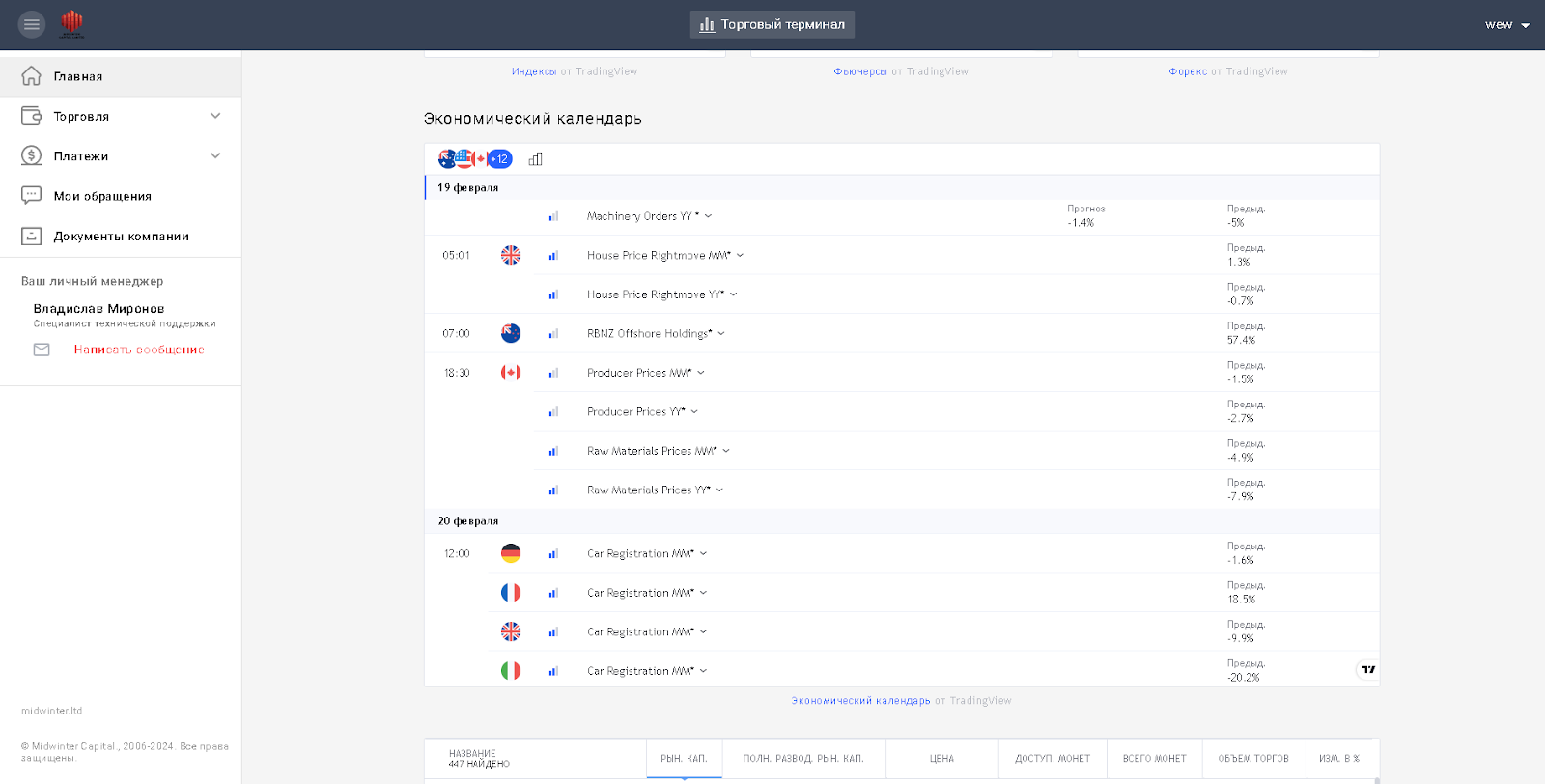Select the РЫН. КАП. tab
The height and width of the screenshot is (784, 1545).
tap(684, 759)
